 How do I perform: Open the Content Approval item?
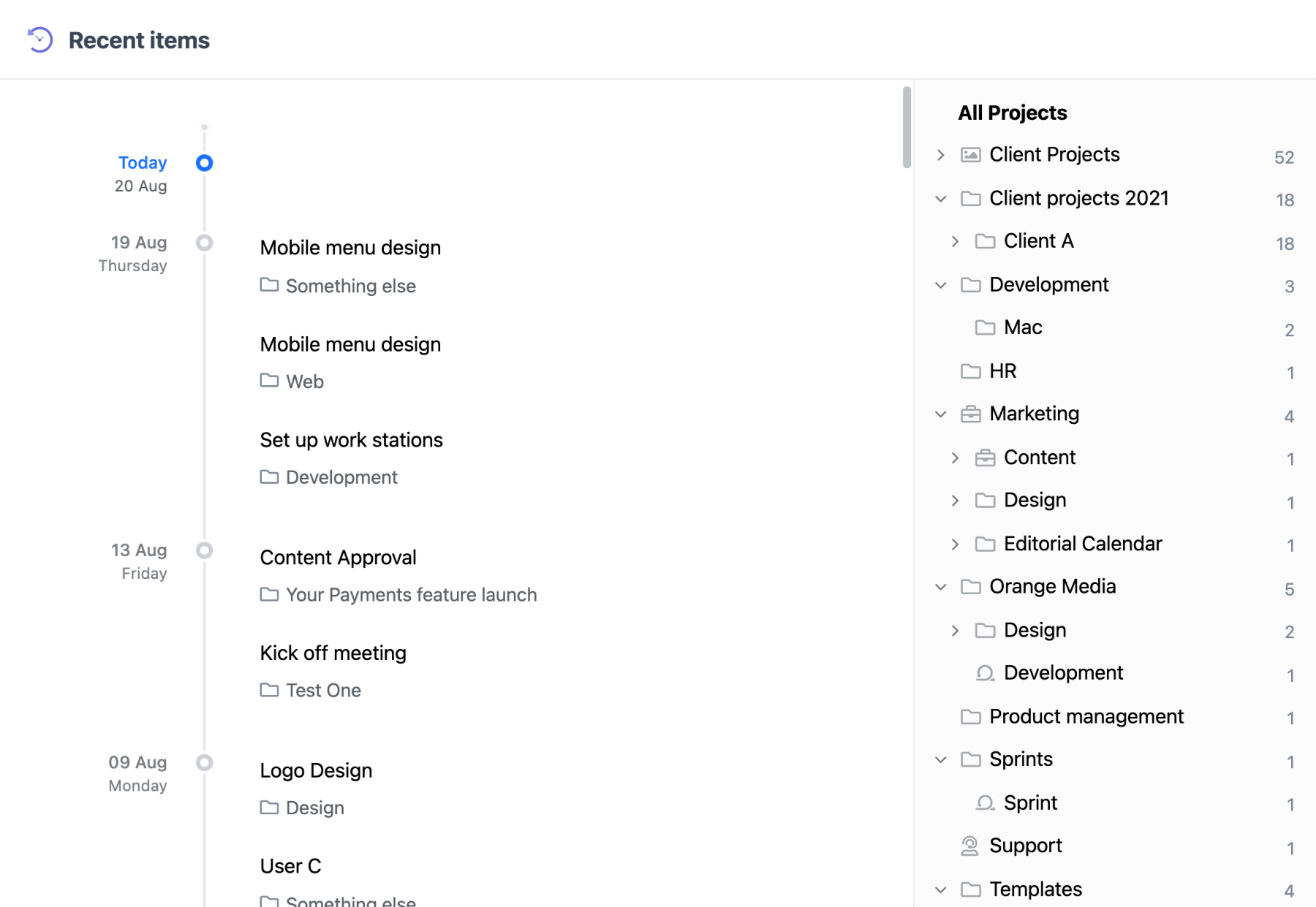(338, 558)
